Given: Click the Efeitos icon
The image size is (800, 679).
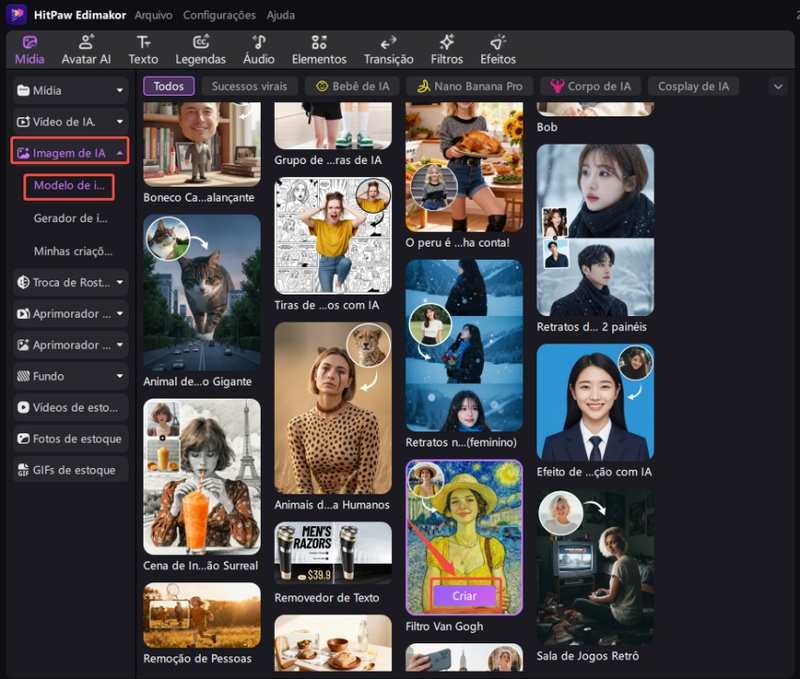Looking at the screenshot, I should [x=498, y=42].
